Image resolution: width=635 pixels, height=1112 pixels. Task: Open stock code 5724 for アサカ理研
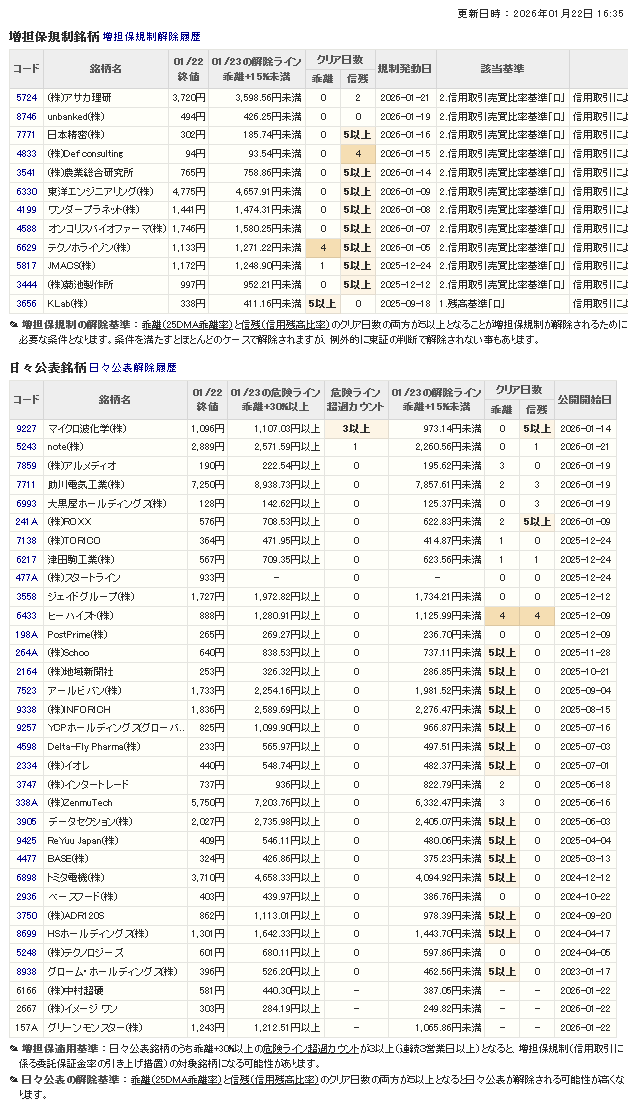[x=26, y=98]
